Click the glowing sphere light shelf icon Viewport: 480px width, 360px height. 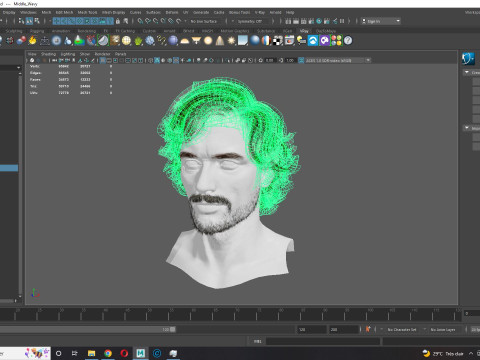208,41
